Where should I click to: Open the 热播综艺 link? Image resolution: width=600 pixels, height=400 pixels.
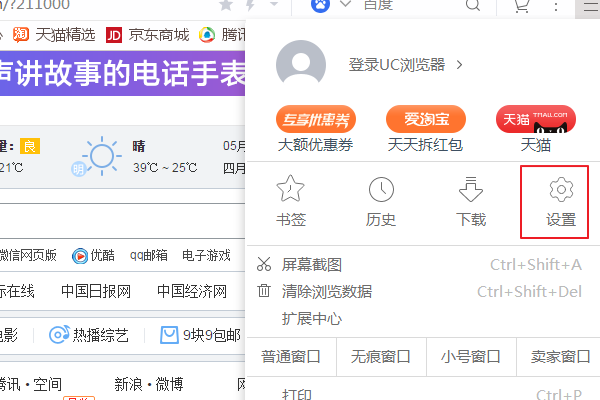coord(101,335)
